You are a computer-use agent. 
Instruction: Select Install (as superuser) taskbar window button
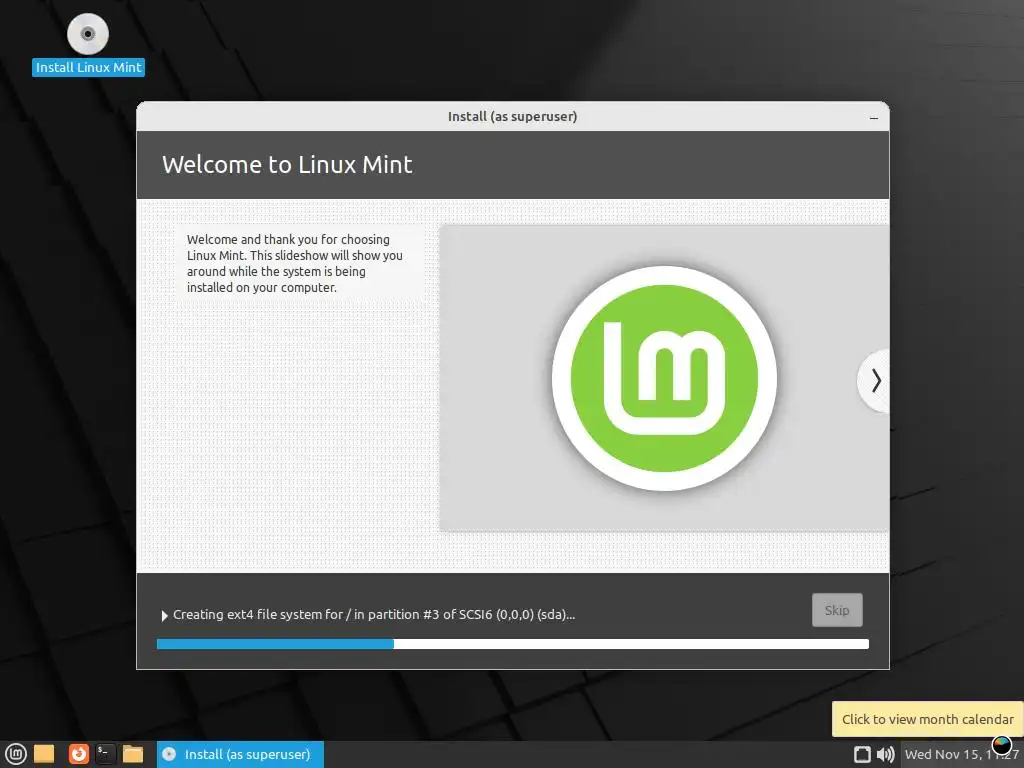point(240,754)
